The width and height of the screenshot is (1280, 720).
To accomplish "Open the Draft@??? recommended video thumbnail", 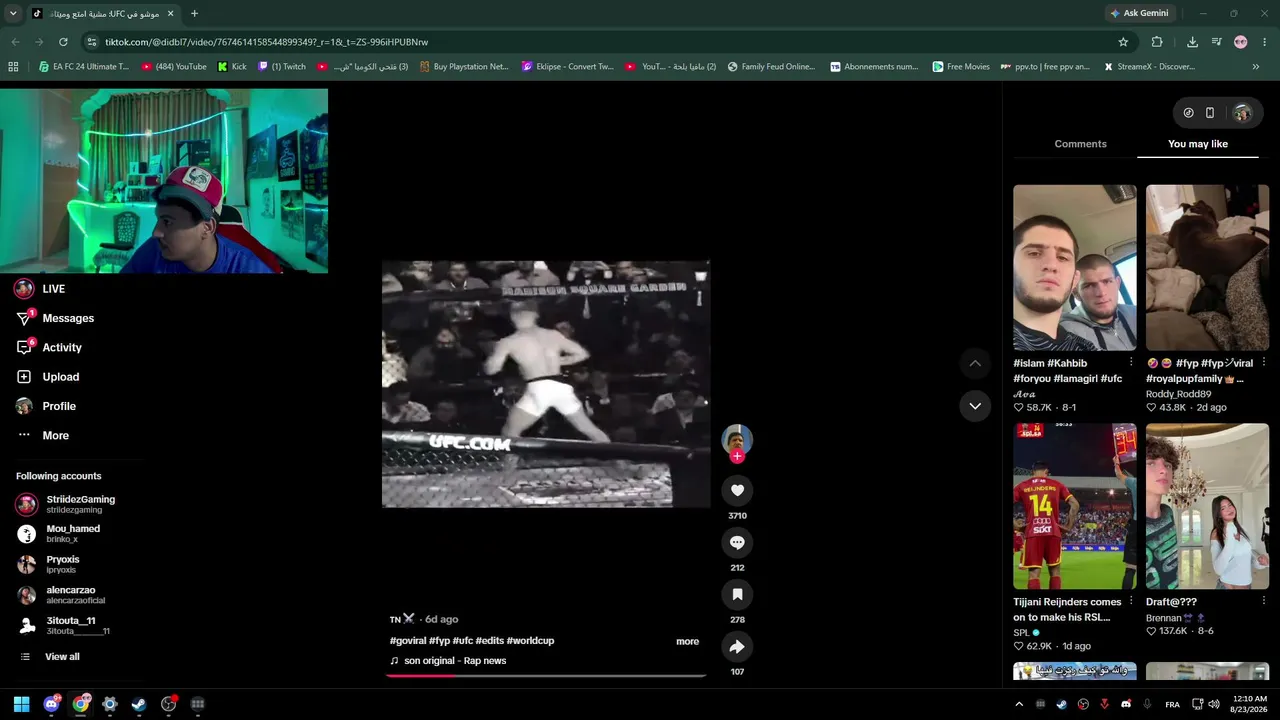I will tap(1207, 506).
